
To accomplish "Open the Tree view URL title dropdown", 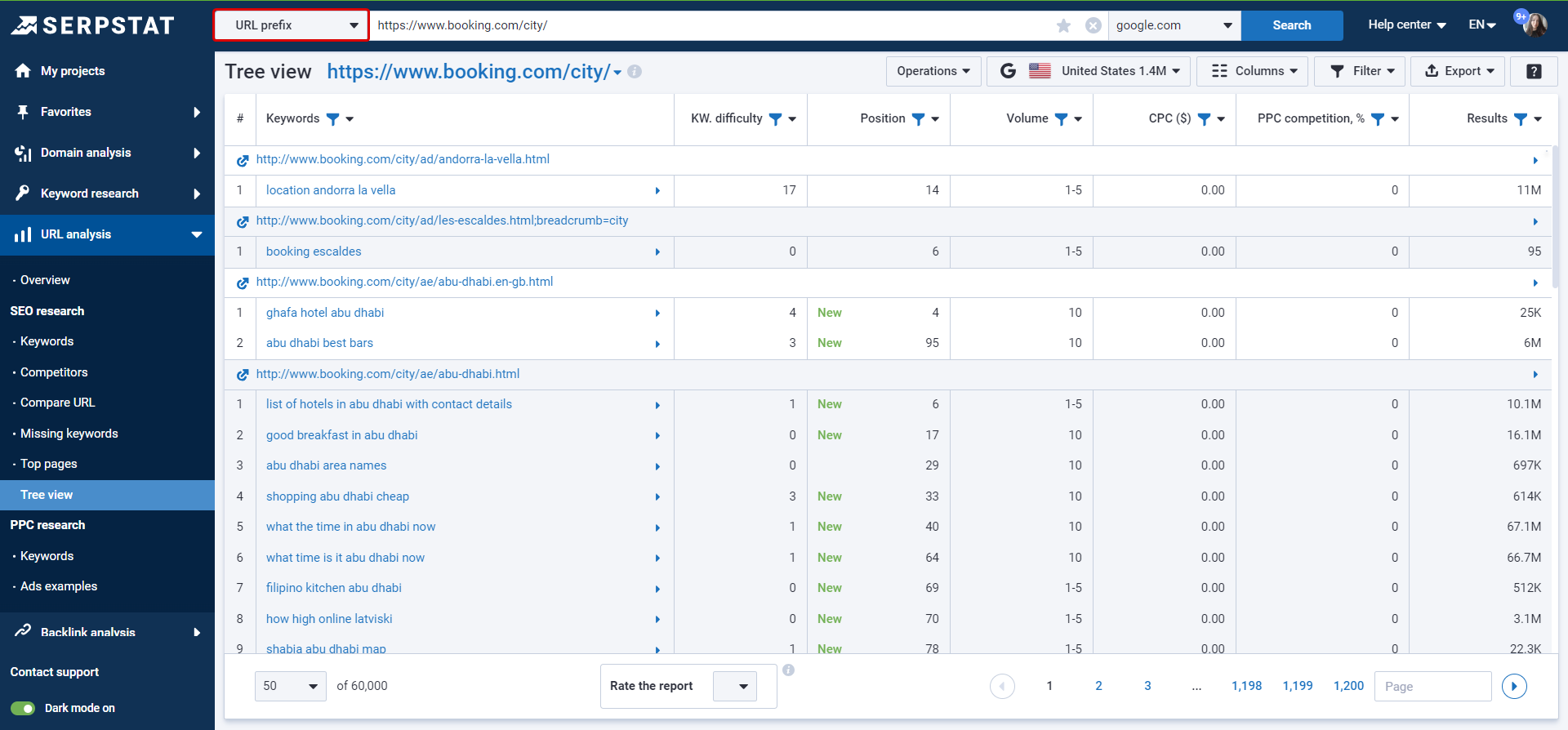I will tap(618, 73).
